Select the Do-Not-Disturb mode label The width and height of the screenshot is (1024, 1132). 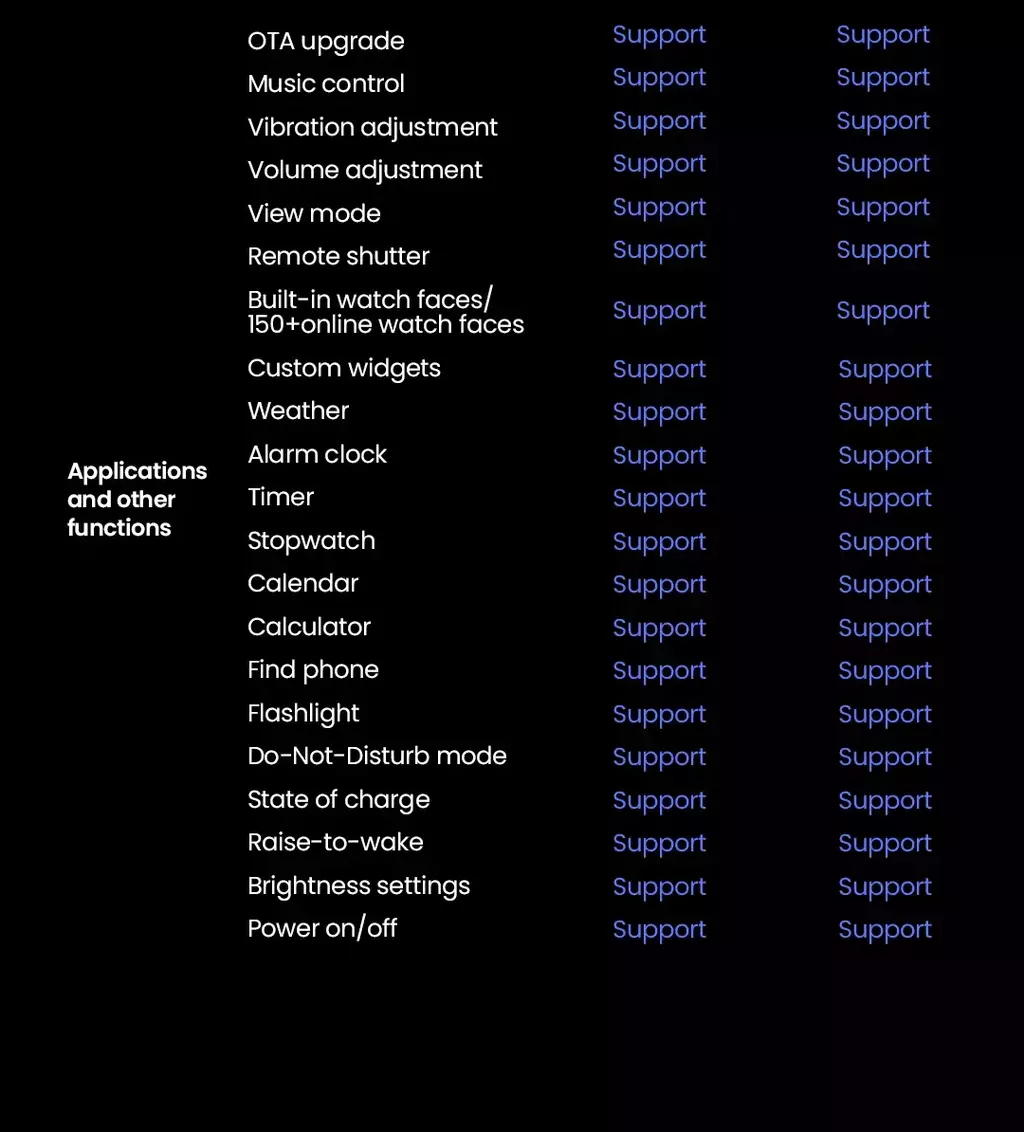[x=377, y=756]
